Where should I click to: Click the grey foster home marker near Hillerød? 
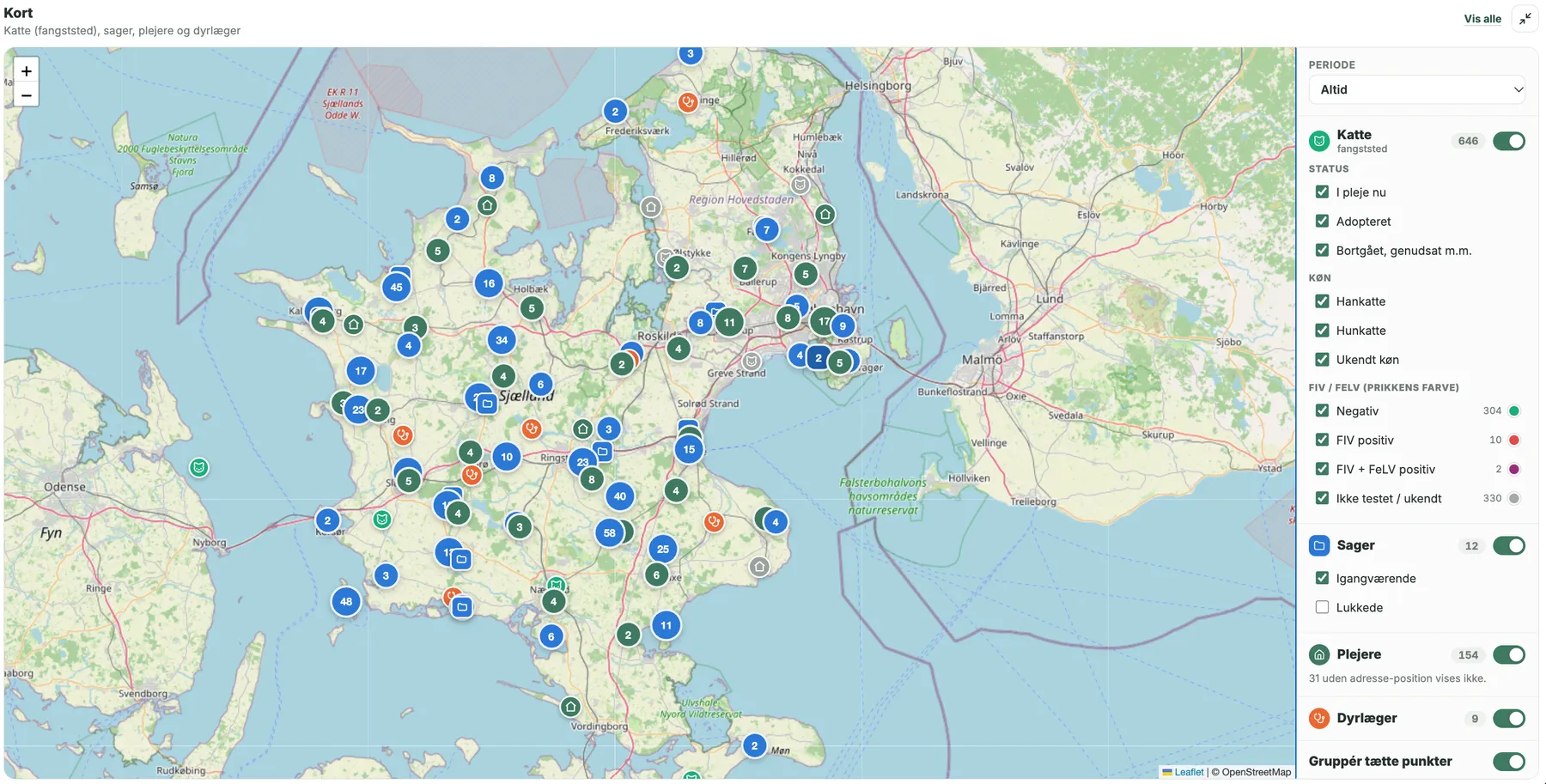pos(651,207)
